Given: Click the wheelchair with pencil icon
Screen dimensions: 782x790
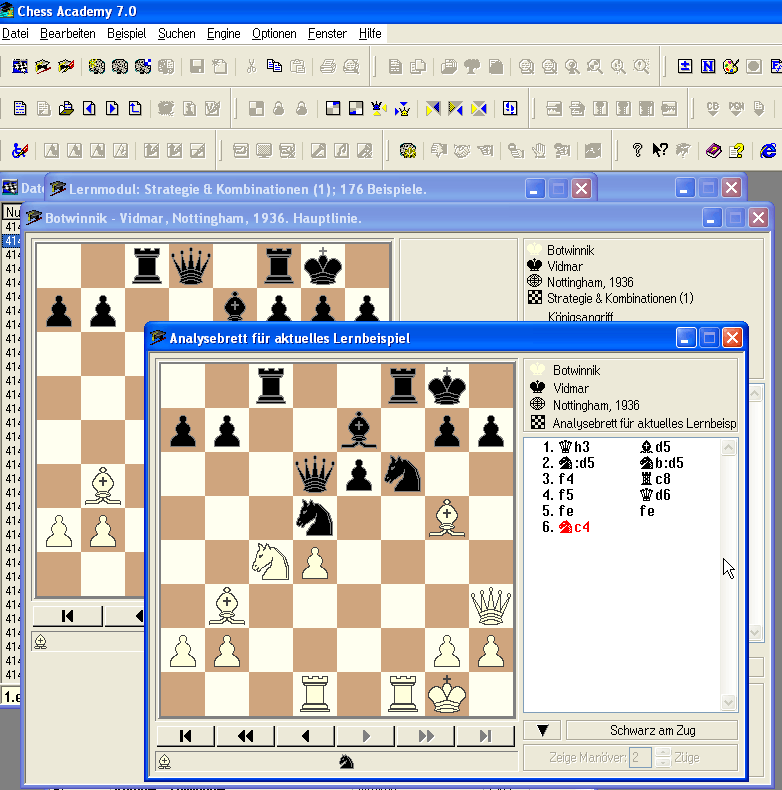Looking at the screenshot, I should coord(20,150).
